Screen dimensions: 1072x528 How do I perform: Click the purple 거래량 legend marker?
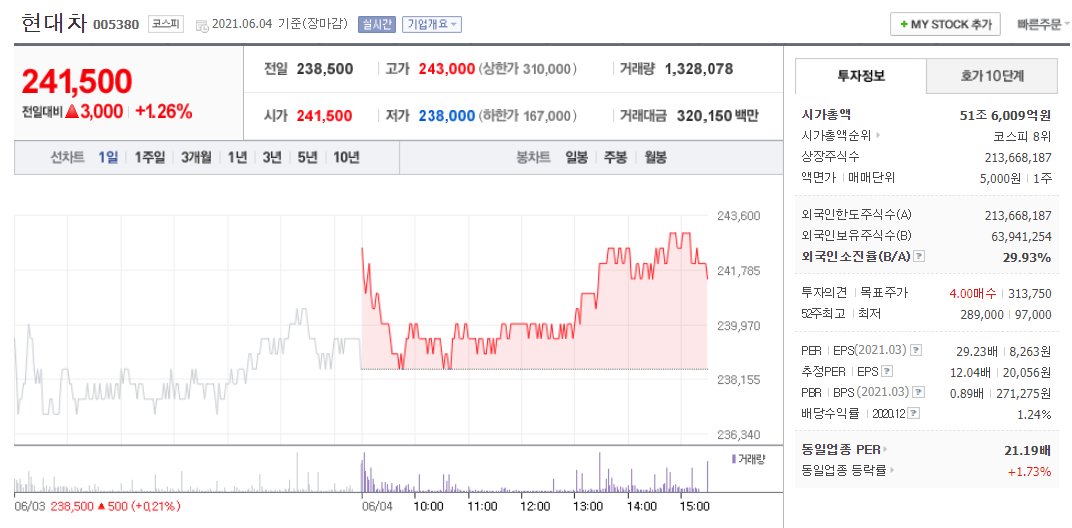[734, 459]
